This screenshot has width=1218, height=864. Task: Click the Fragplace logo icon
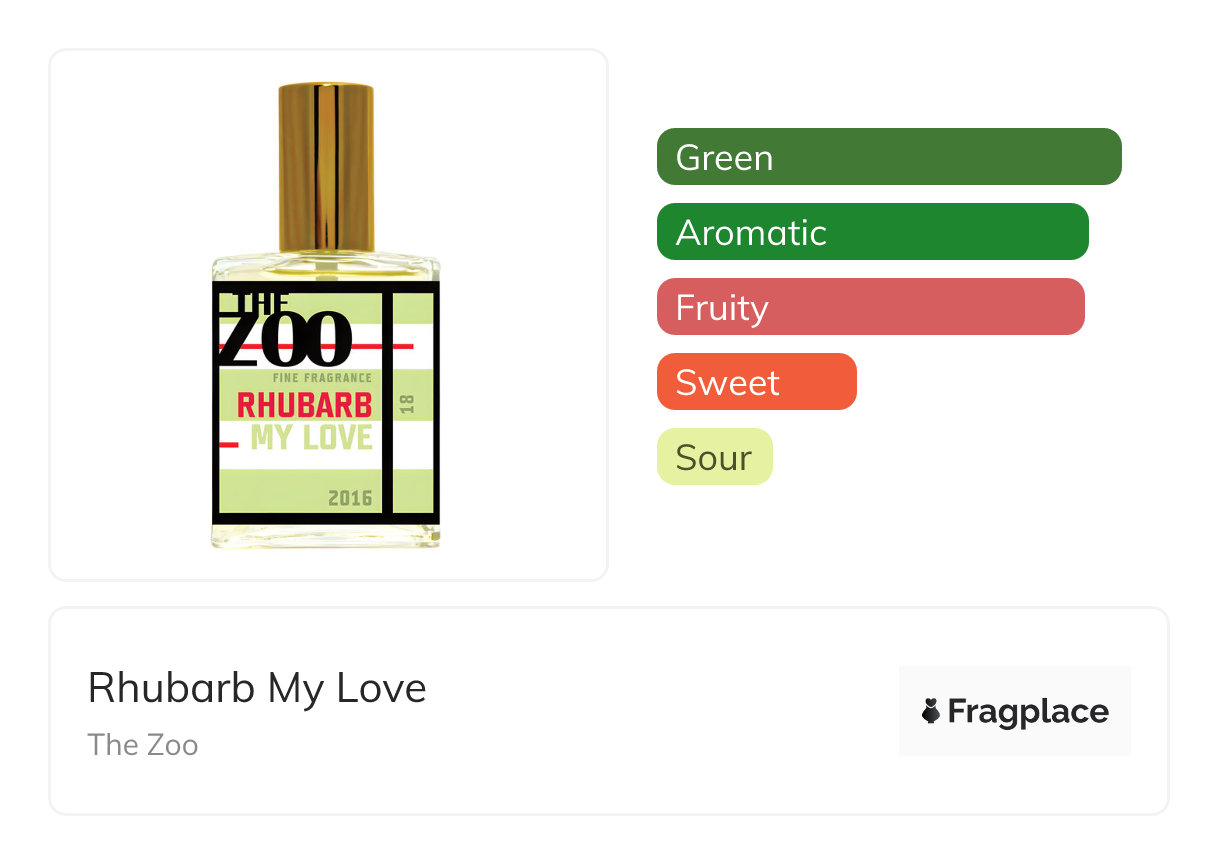tap(931, 711)
